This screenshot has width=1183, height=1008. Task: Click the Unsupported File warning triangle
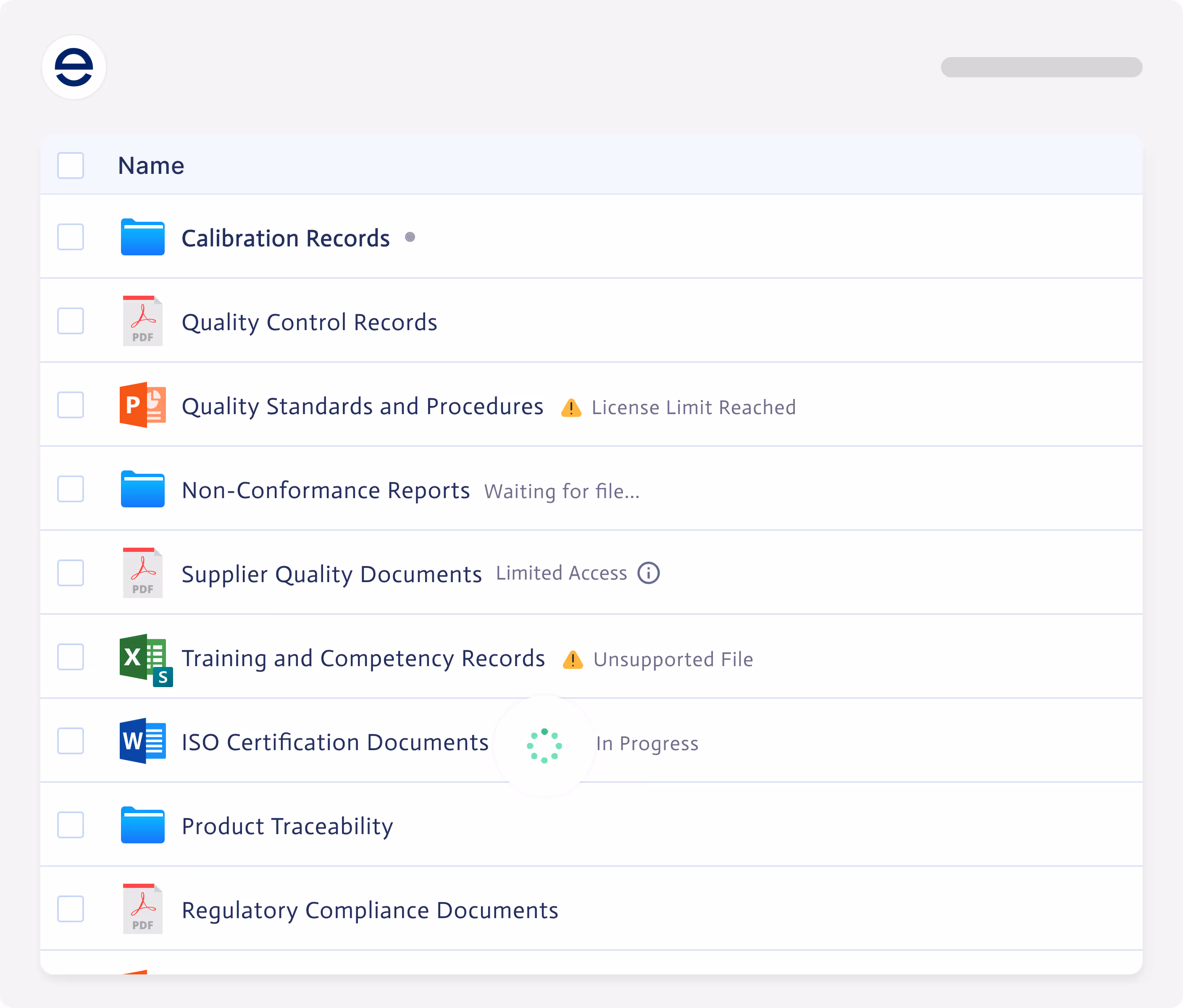573,660
